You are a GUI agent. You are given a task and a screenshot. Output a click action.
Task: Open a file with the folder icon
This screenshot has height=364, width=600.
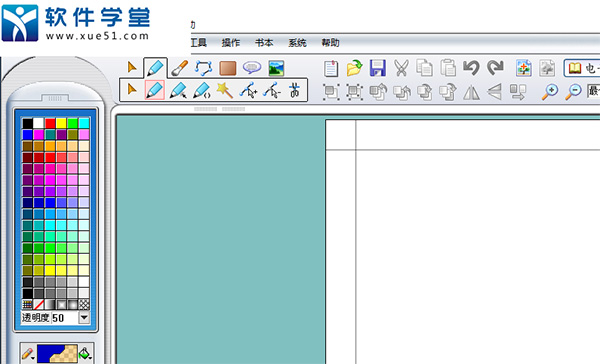pos(354,68)
